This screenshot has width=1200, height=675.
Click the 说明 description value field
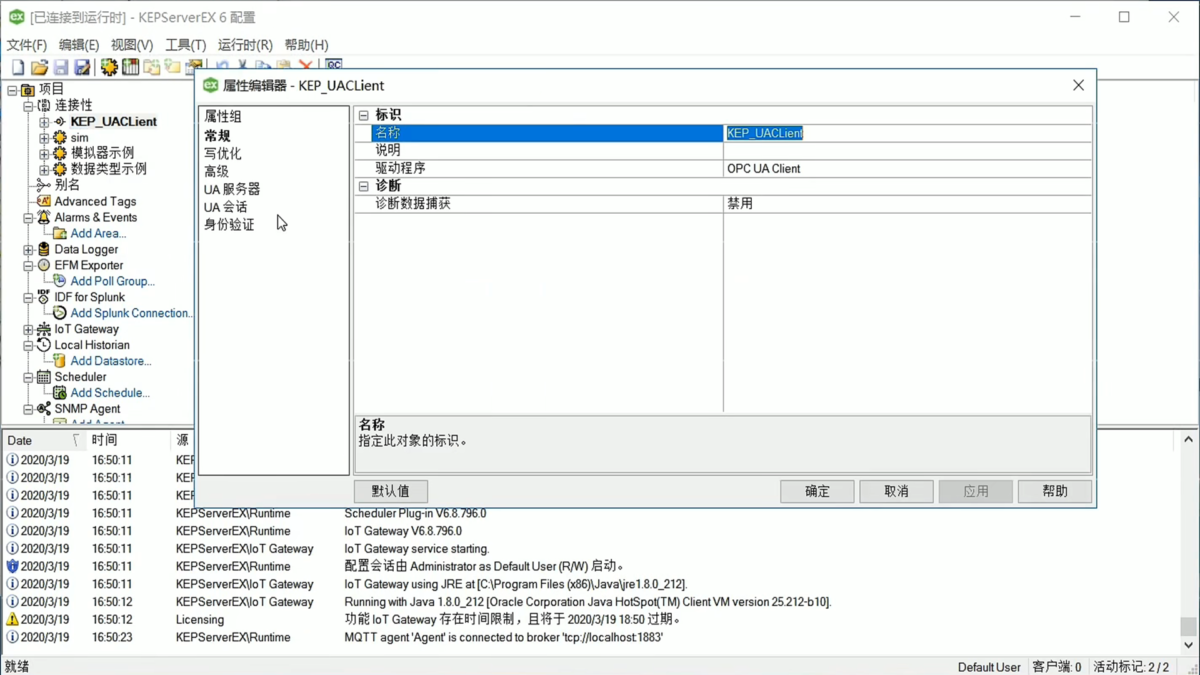907,151
